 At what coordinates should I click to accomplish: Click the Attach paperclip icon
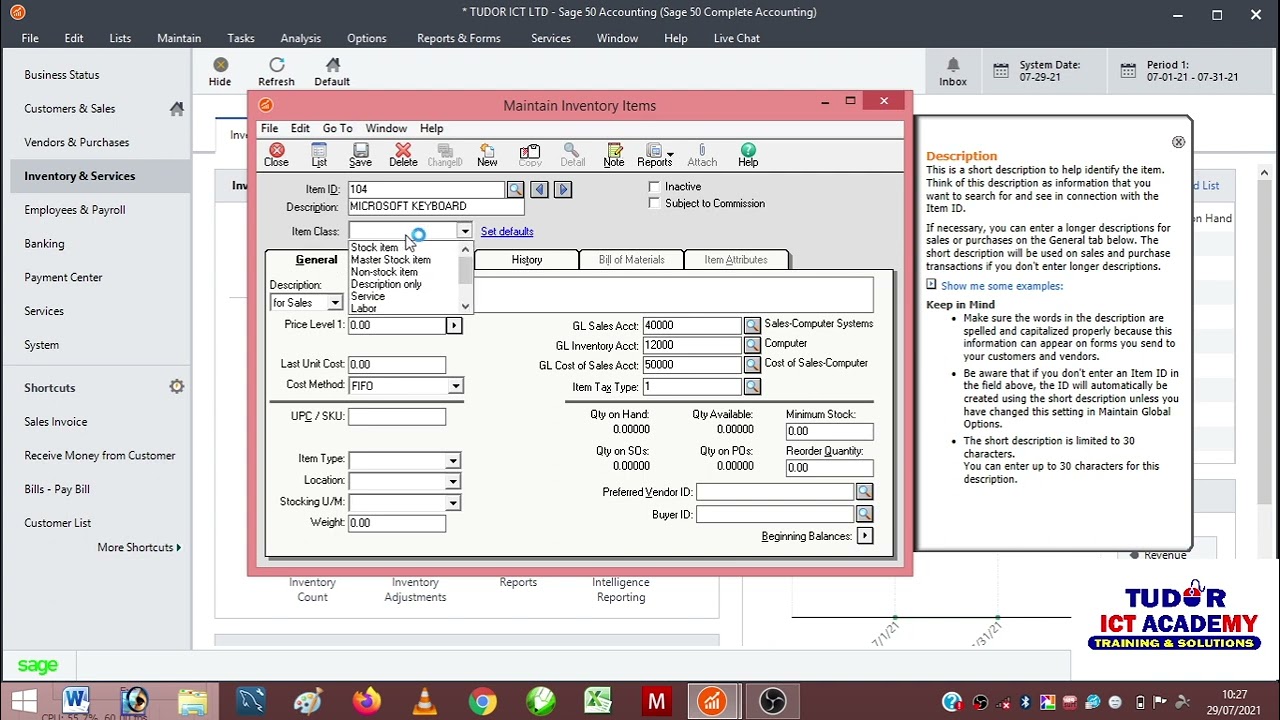coord(702,154)
